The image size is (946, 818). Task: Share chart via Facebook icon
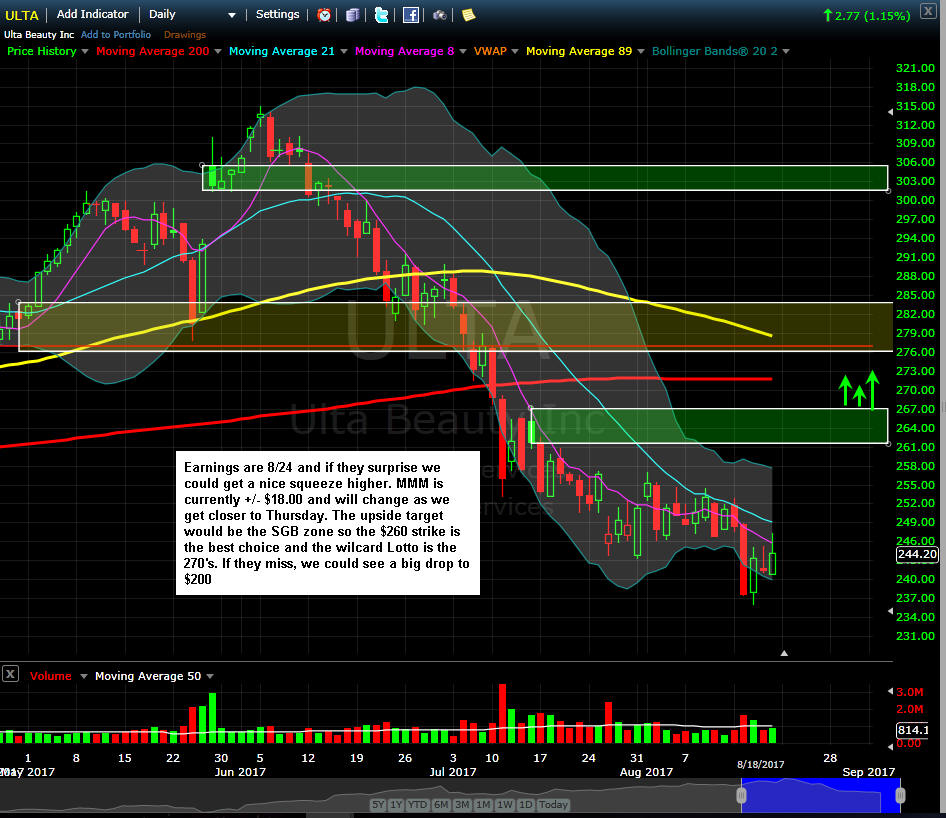click(x=410, y=15)
